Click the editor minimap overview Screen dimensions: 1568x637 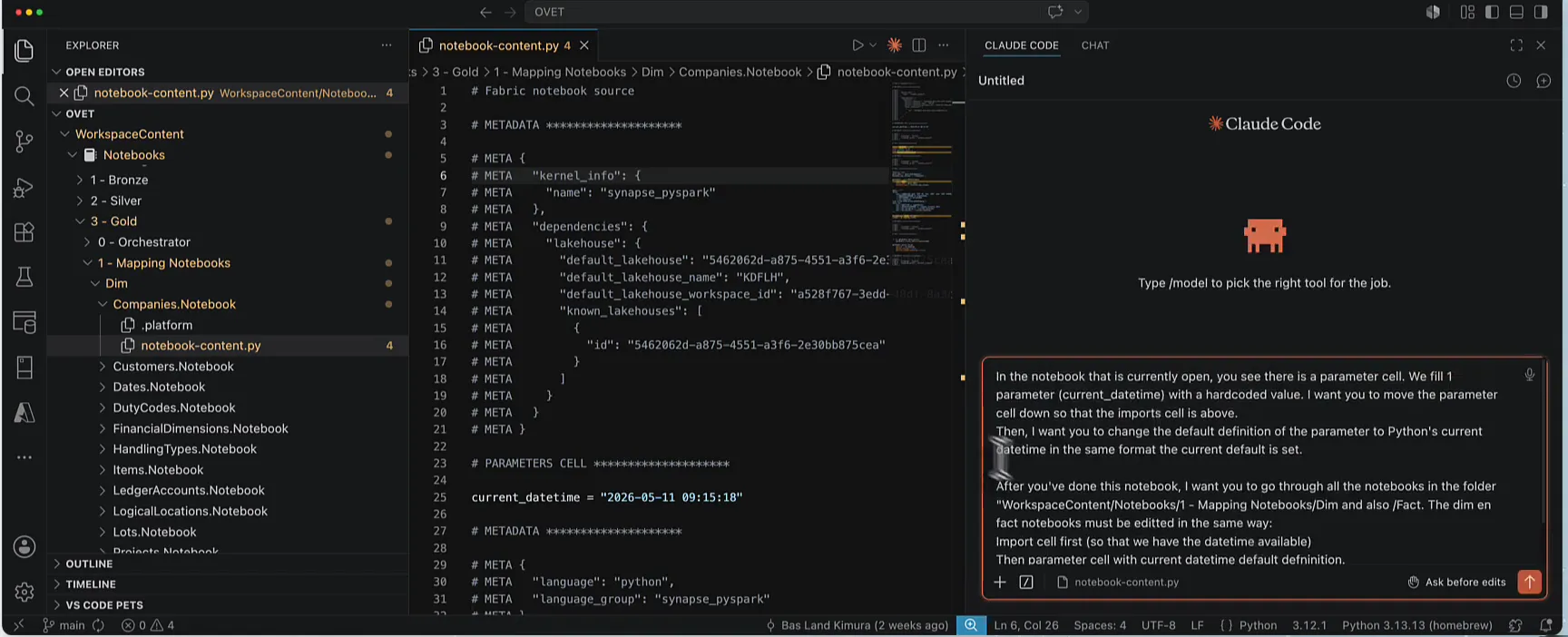[922, 172]
